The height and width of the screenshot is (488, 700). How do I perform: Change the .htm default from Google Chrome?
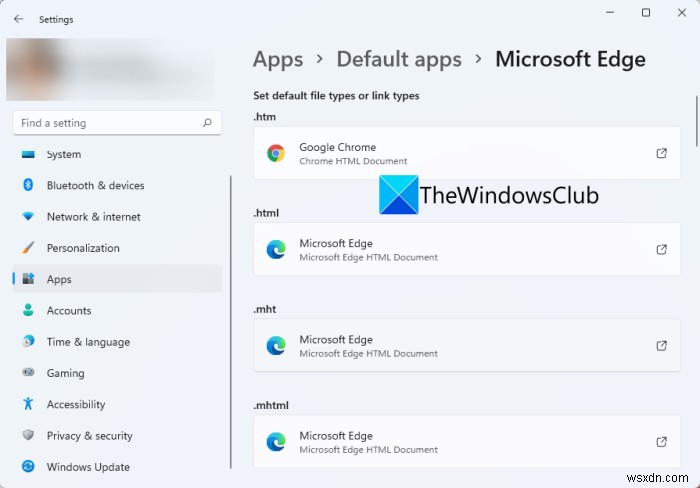[467, 153]
